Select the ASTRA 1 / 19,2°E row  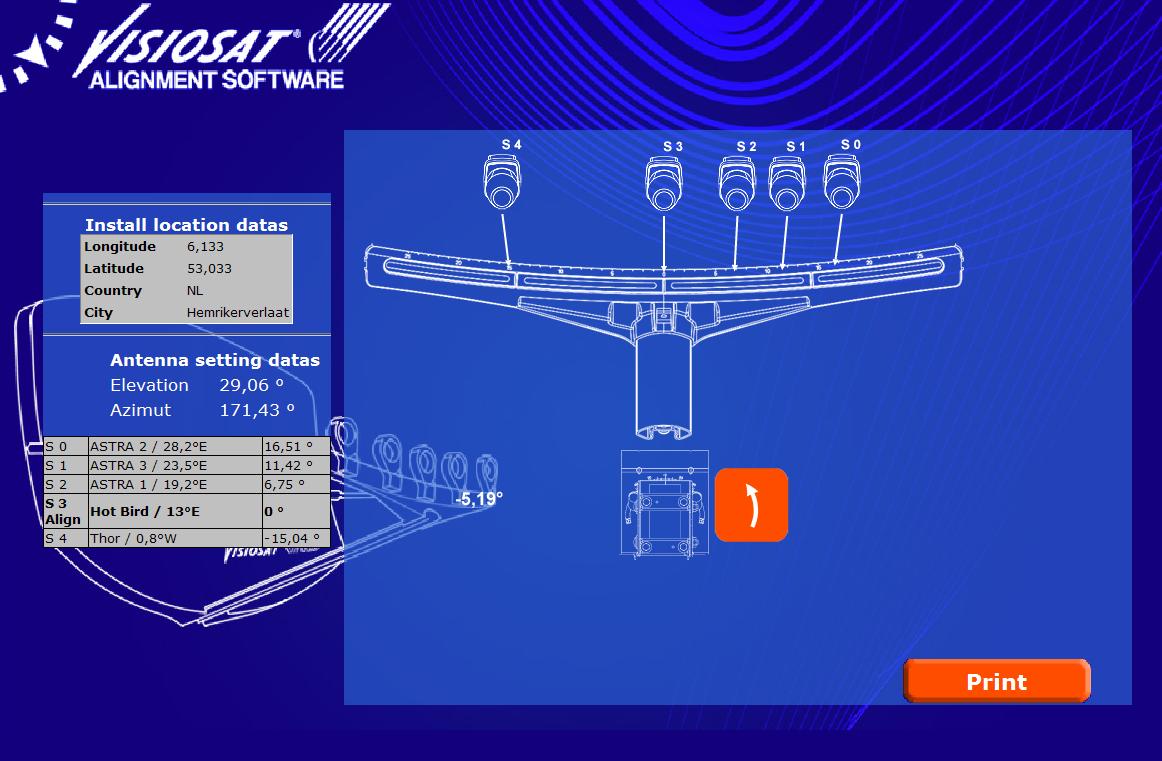[x=187, y=485]
